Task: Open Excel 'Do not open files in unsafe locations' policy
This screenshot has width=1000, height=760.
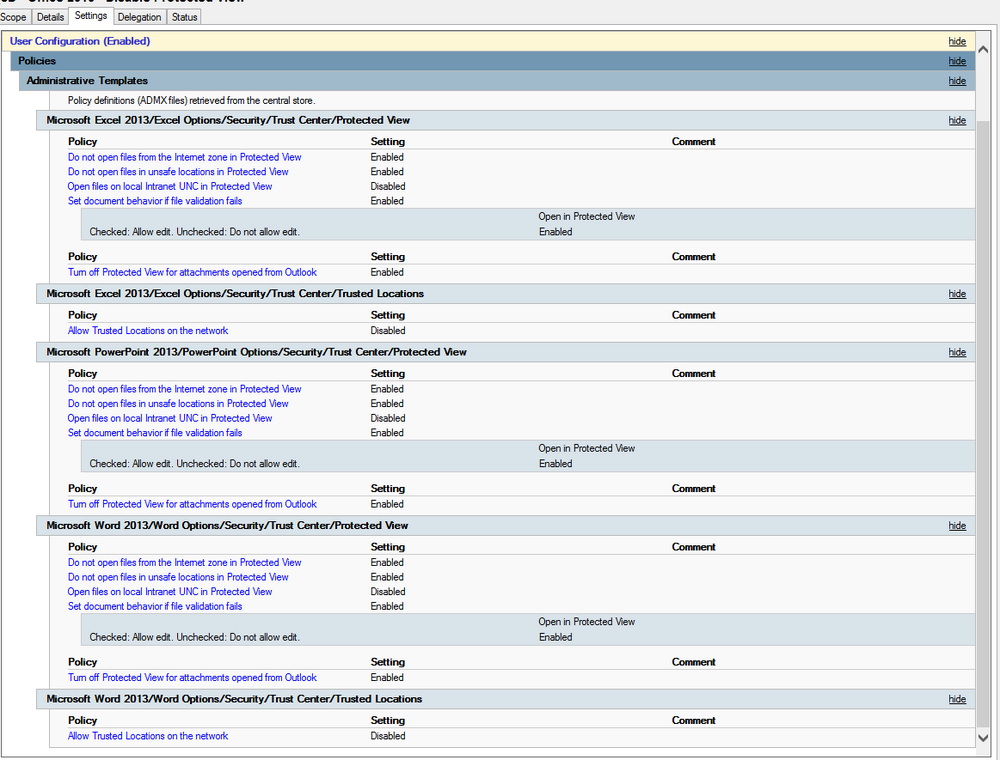Action: tap(178, 172)
